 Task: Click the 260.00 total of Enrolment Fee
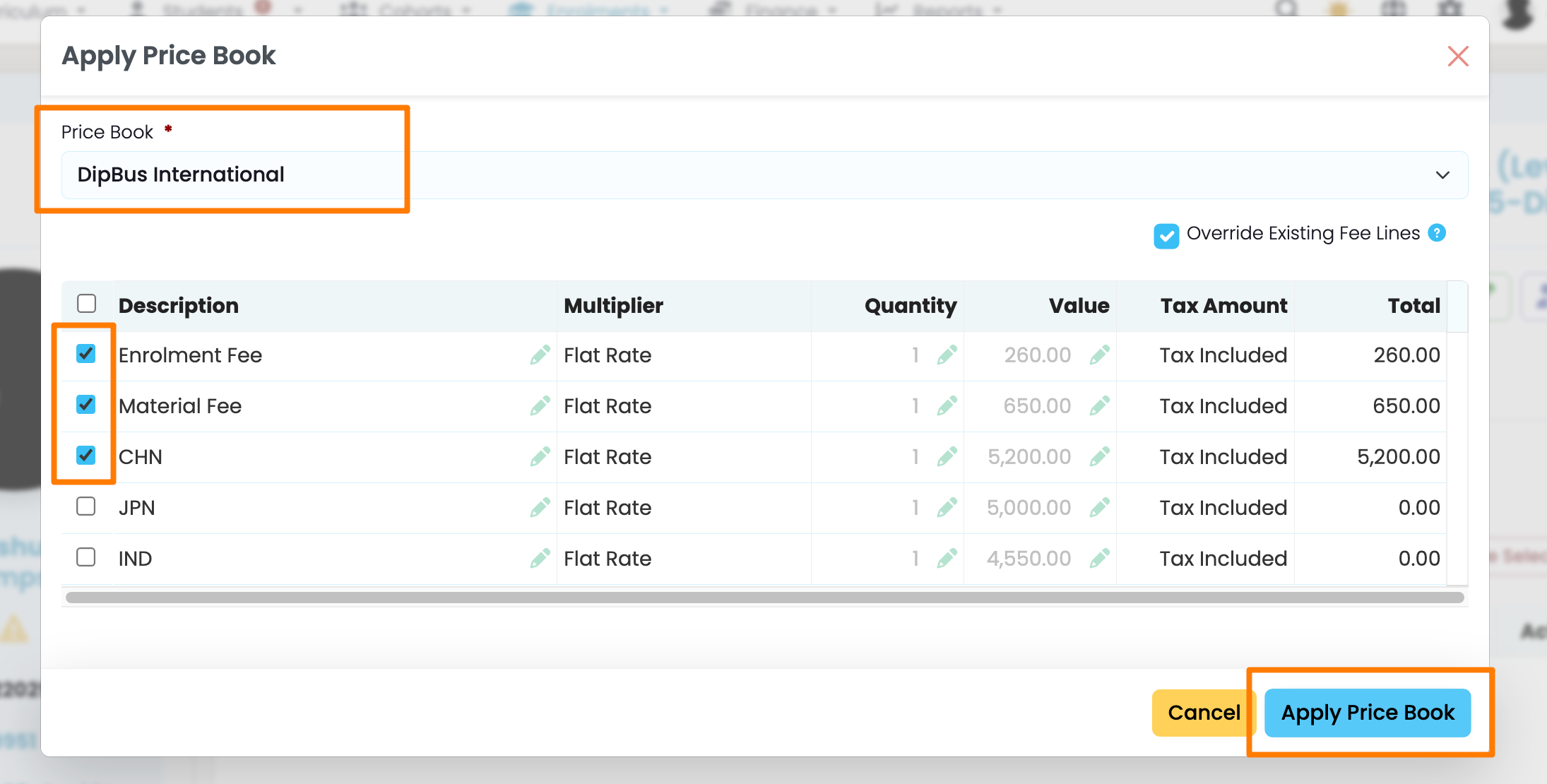1406,355
